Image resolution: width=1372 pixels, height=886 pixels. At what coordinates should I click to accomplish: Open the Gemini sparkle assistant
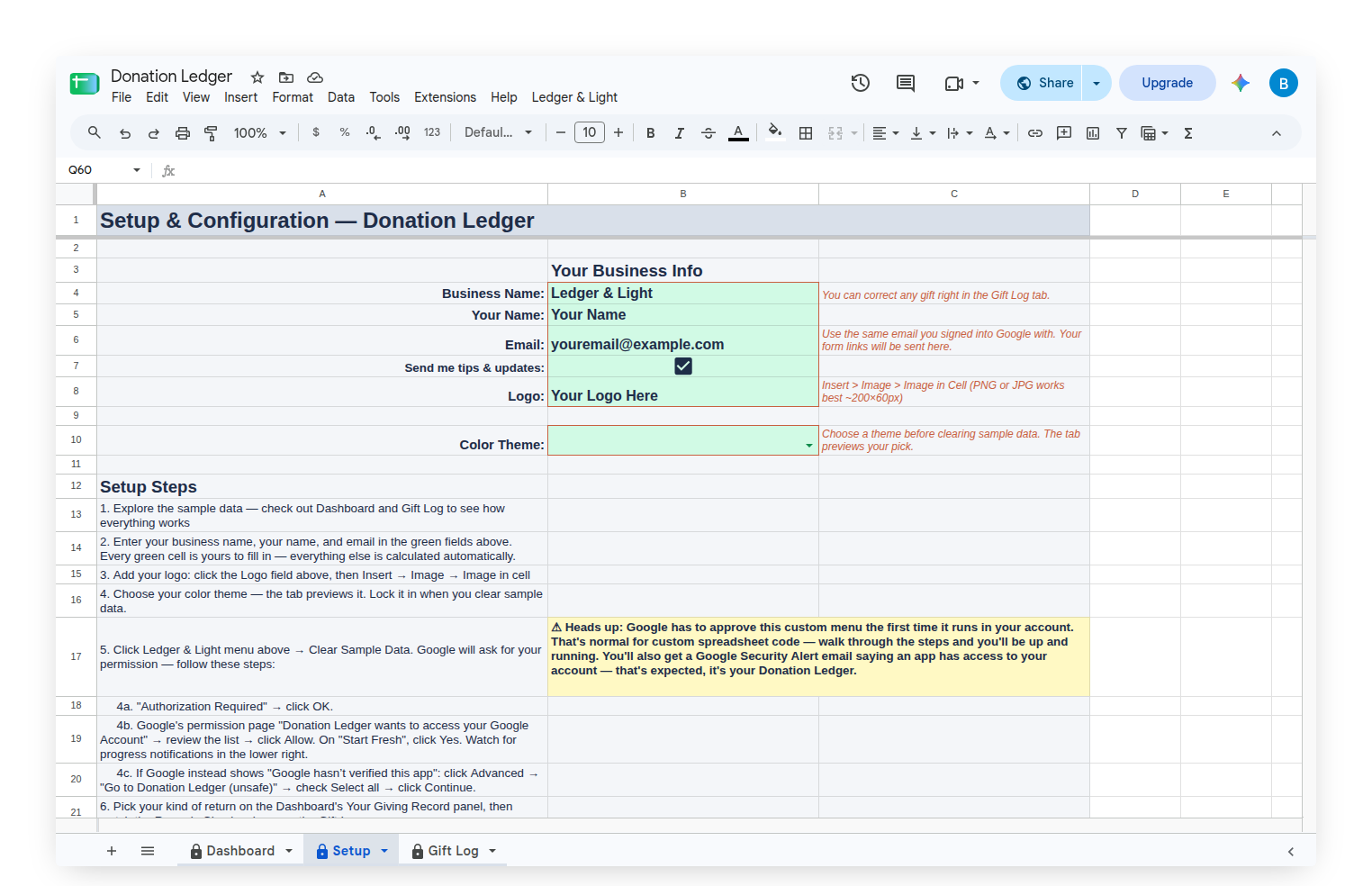1241,83
